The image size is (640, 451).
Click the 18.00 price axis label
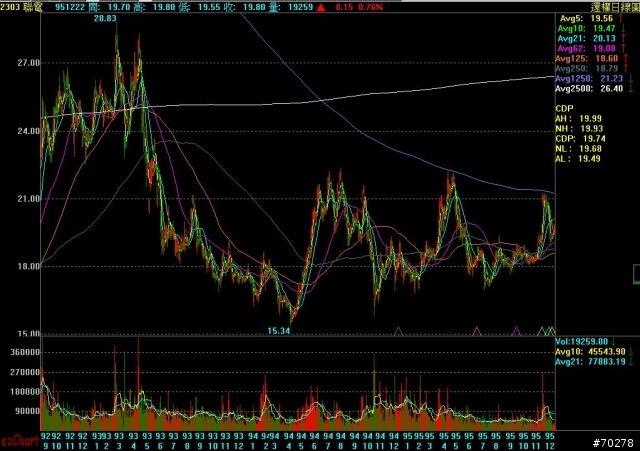(29, 267)
